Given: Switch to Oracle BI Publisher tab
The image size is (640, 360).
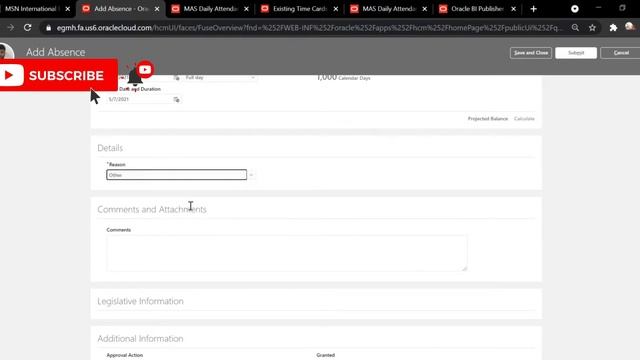Looking at the screenshot, I should pyautogui.click(x=478, y=9).
